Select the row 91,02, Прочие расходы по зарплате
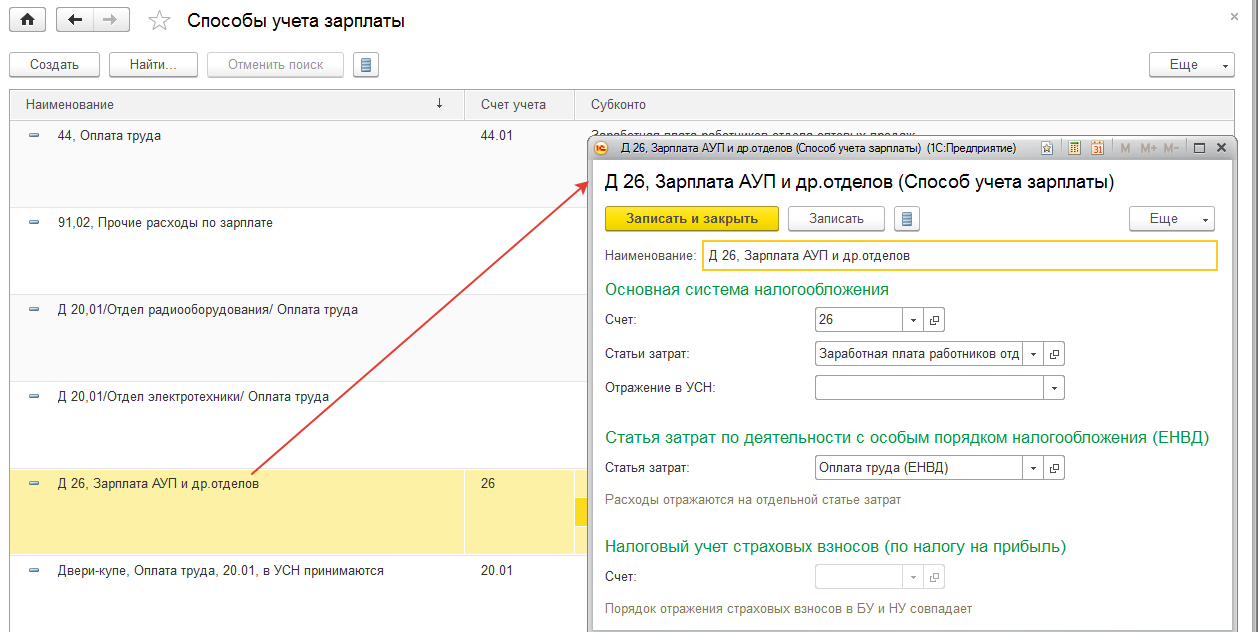1258x632 pixels. (x=165, y=223)
